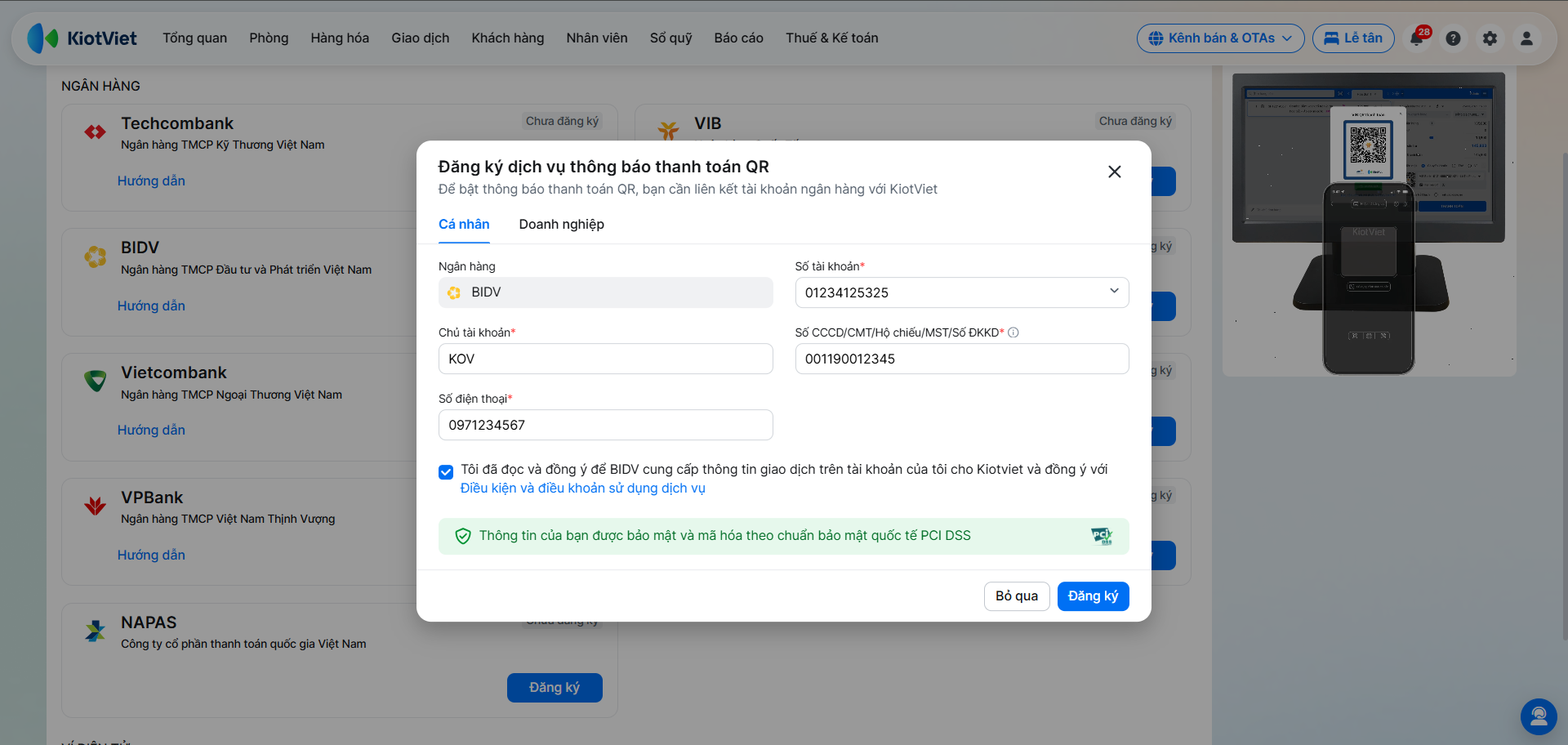Click the Techcombank bank name text
Screen dimensions: 1568x745
point(177,123)
